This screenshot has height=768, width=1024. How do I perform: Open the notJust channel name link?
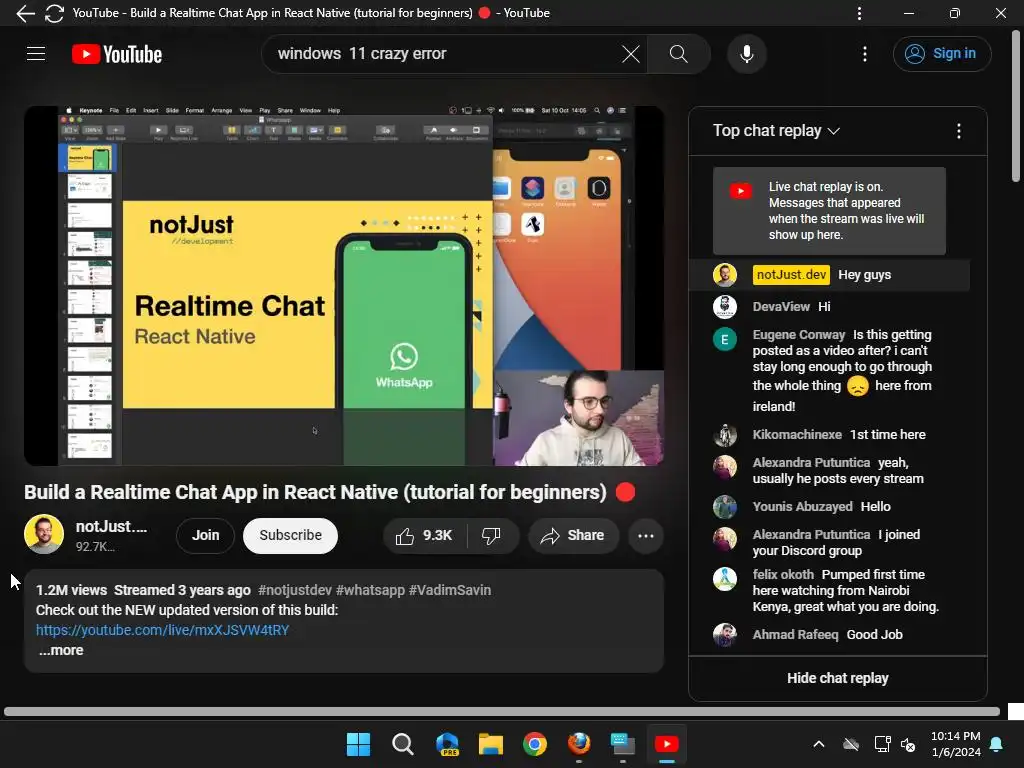[111, 526]
